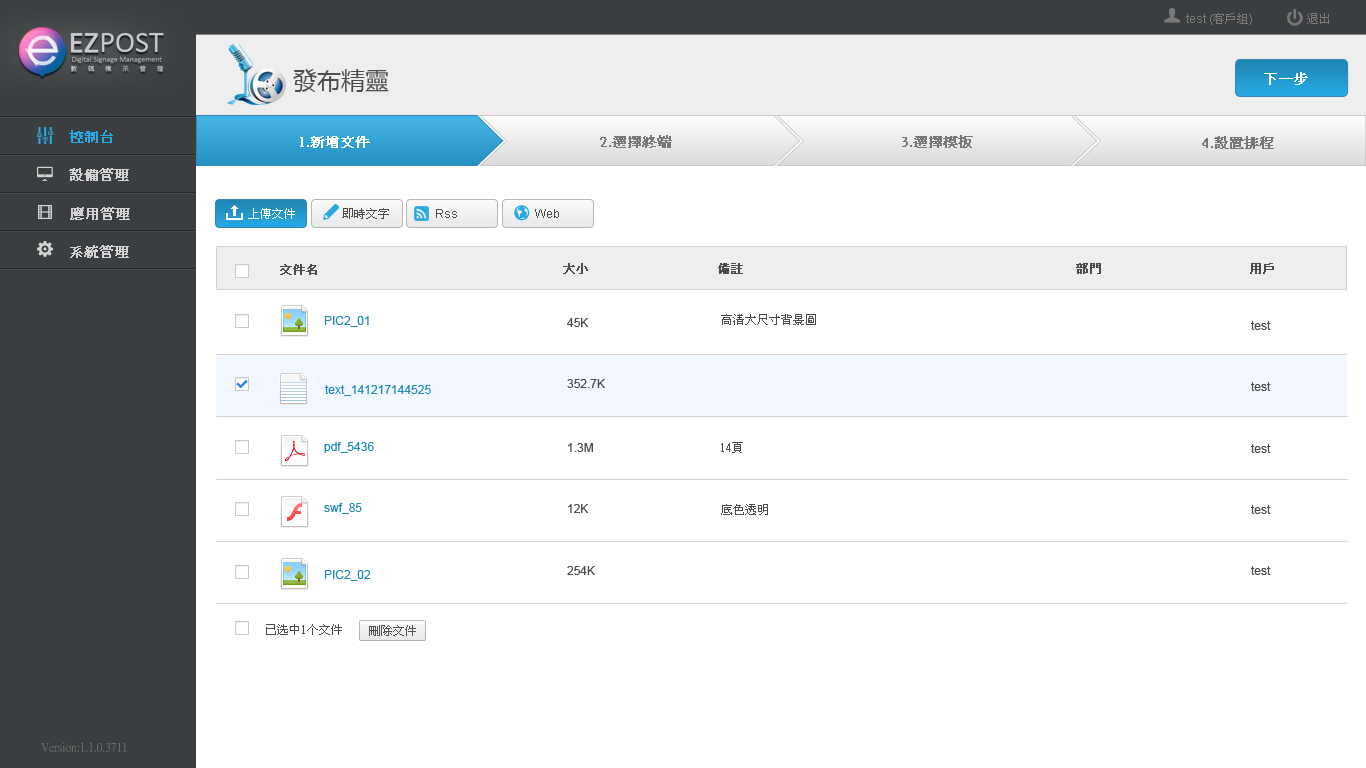Check the box for PIC2_02
Screen dimensions: 1366x768
(242, 572)
